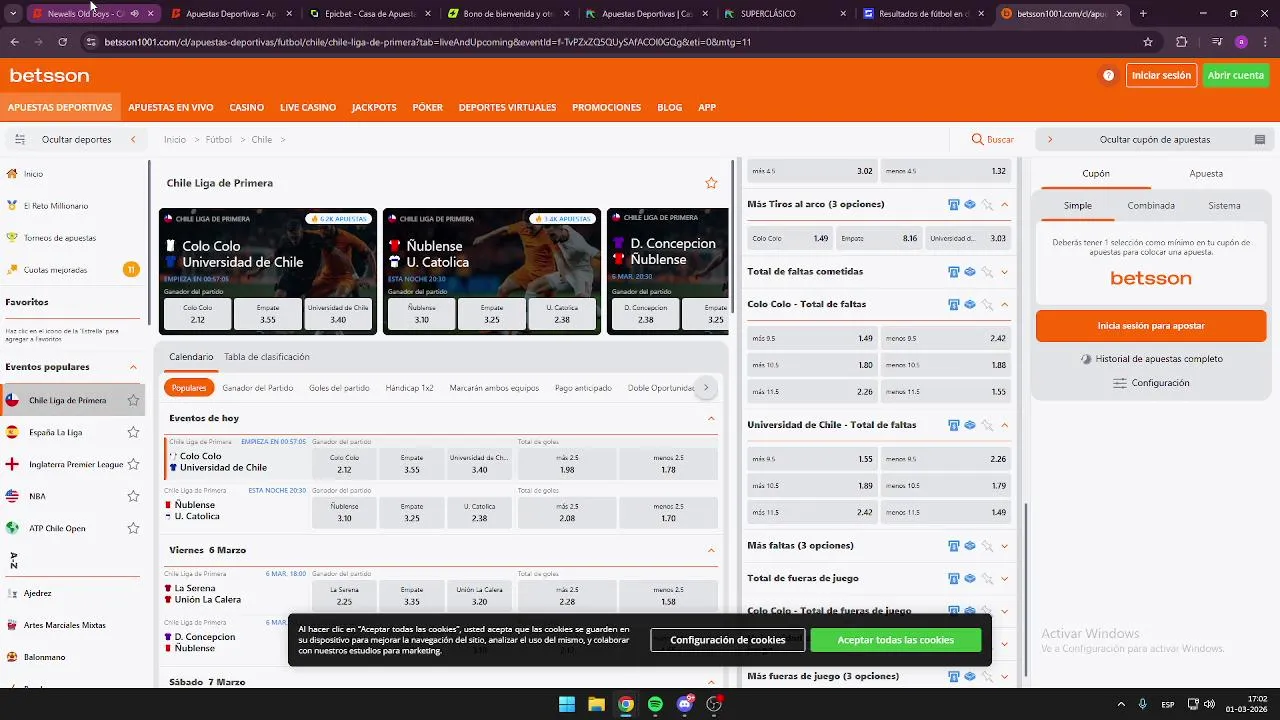The height and width of the screenshot is (720, 1280).
Task: Expand the Más faltas (3 opciones) market
Action: coord(1005,546)
